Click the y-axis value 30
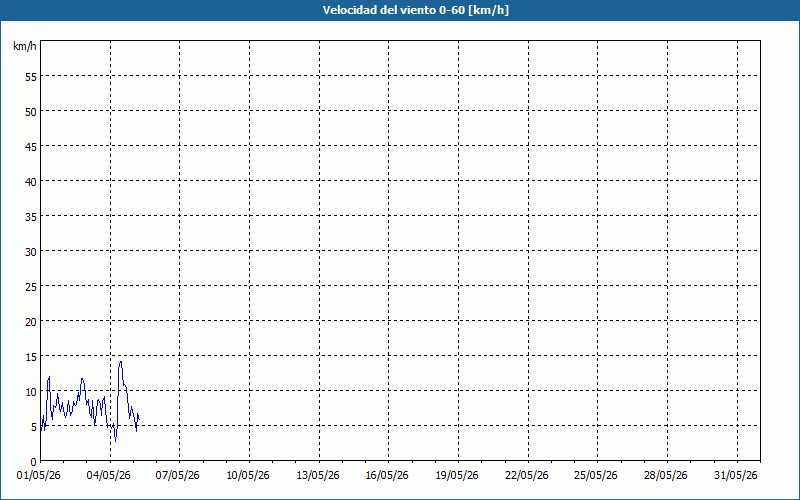 (31, 252)
